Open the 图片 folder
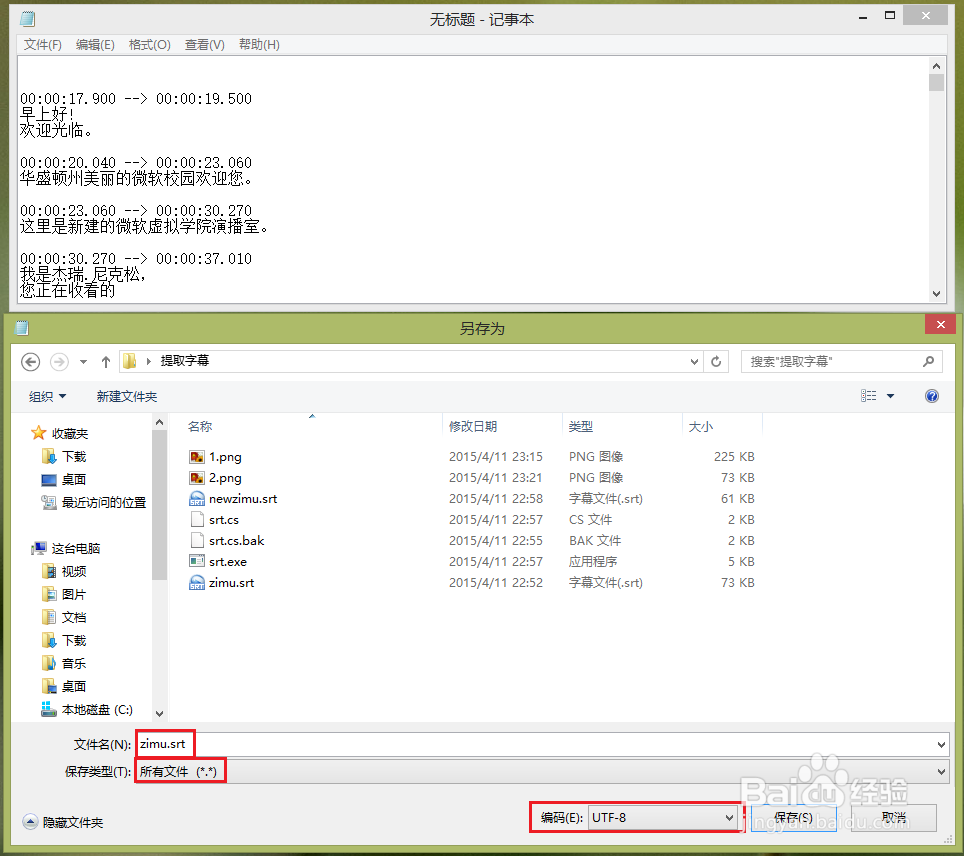Image resolution: width=964 pixels, height=856 pixels. pyautogui.click(x=74, y=594)
